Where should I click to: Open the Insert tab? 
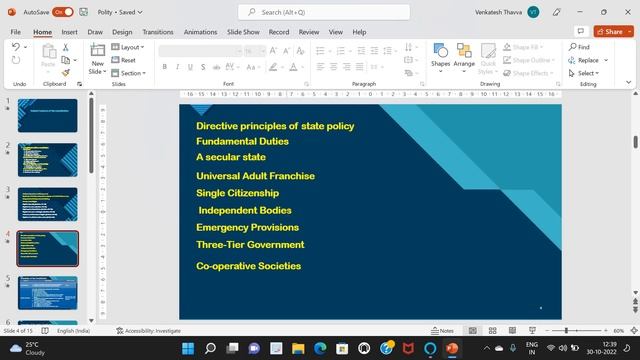pyautogui.click(x=69, y=32)
